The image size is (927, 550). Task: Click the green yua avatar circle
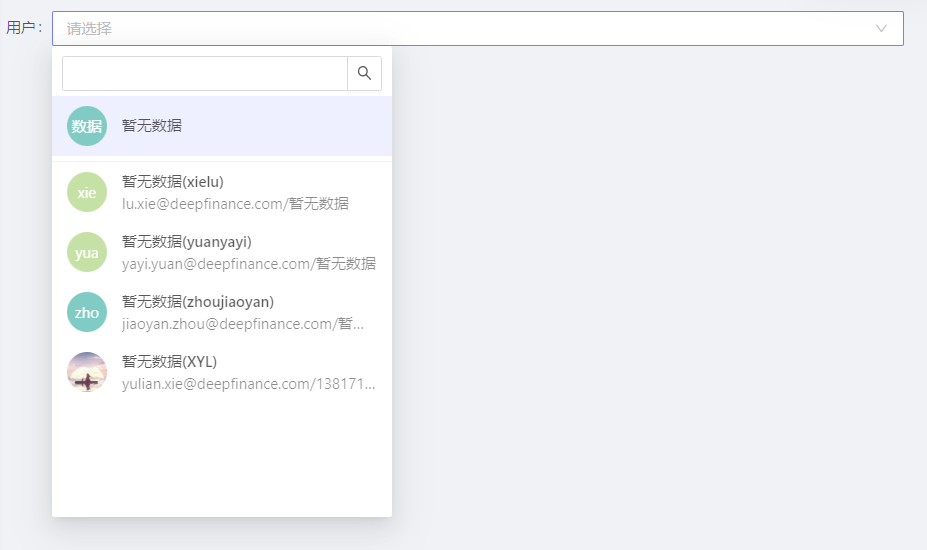87,252
